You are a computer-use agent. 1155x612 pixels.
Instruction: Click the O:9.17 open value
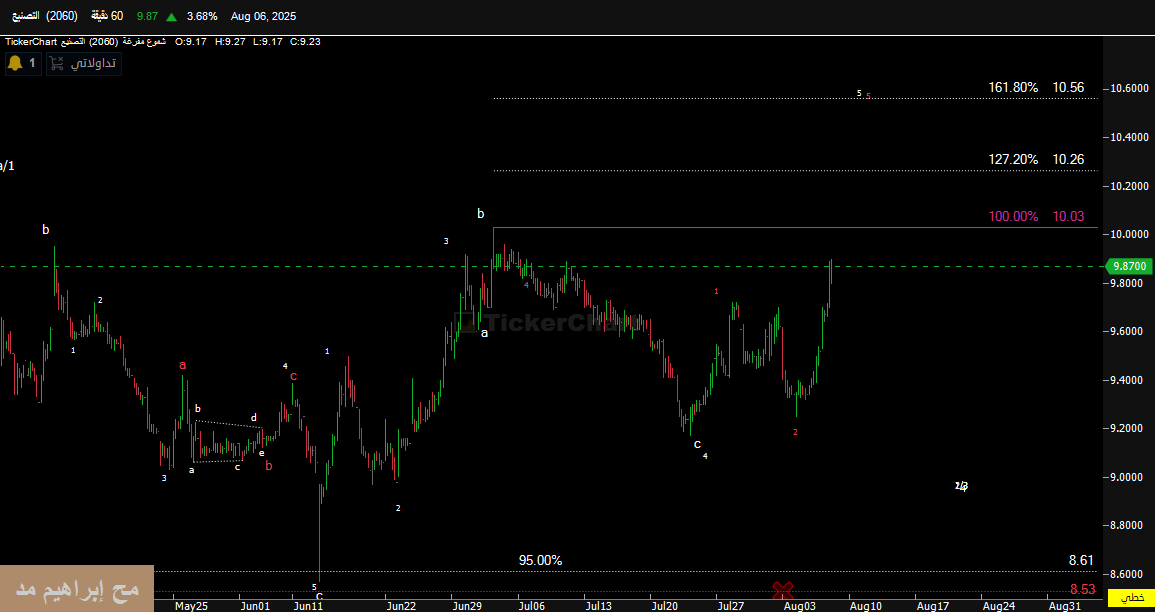tap(191, 42)
